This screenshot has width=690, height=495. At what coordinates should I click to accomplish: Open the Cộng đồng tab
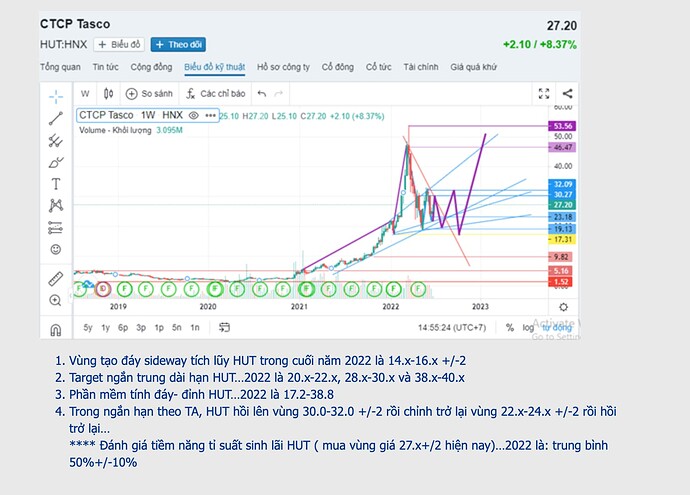(x=151, y=67)
